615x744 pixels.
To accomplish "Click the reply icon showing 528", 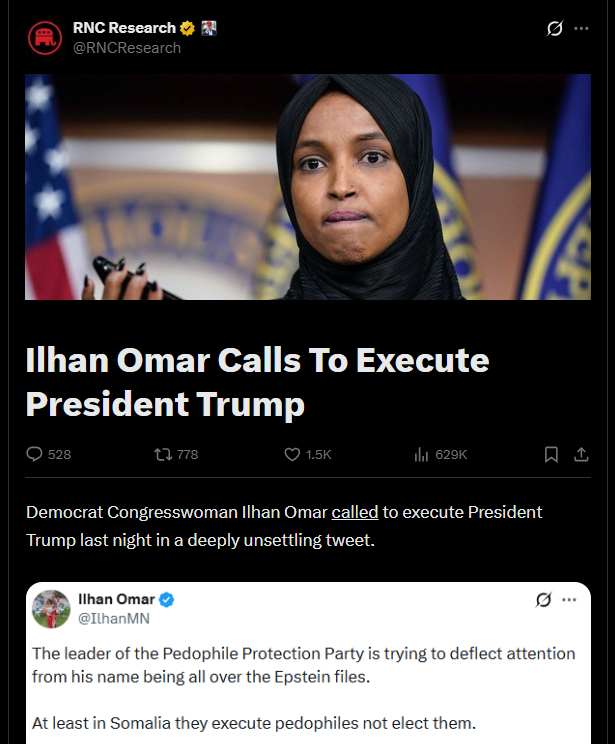I will [x=48, y=454].
